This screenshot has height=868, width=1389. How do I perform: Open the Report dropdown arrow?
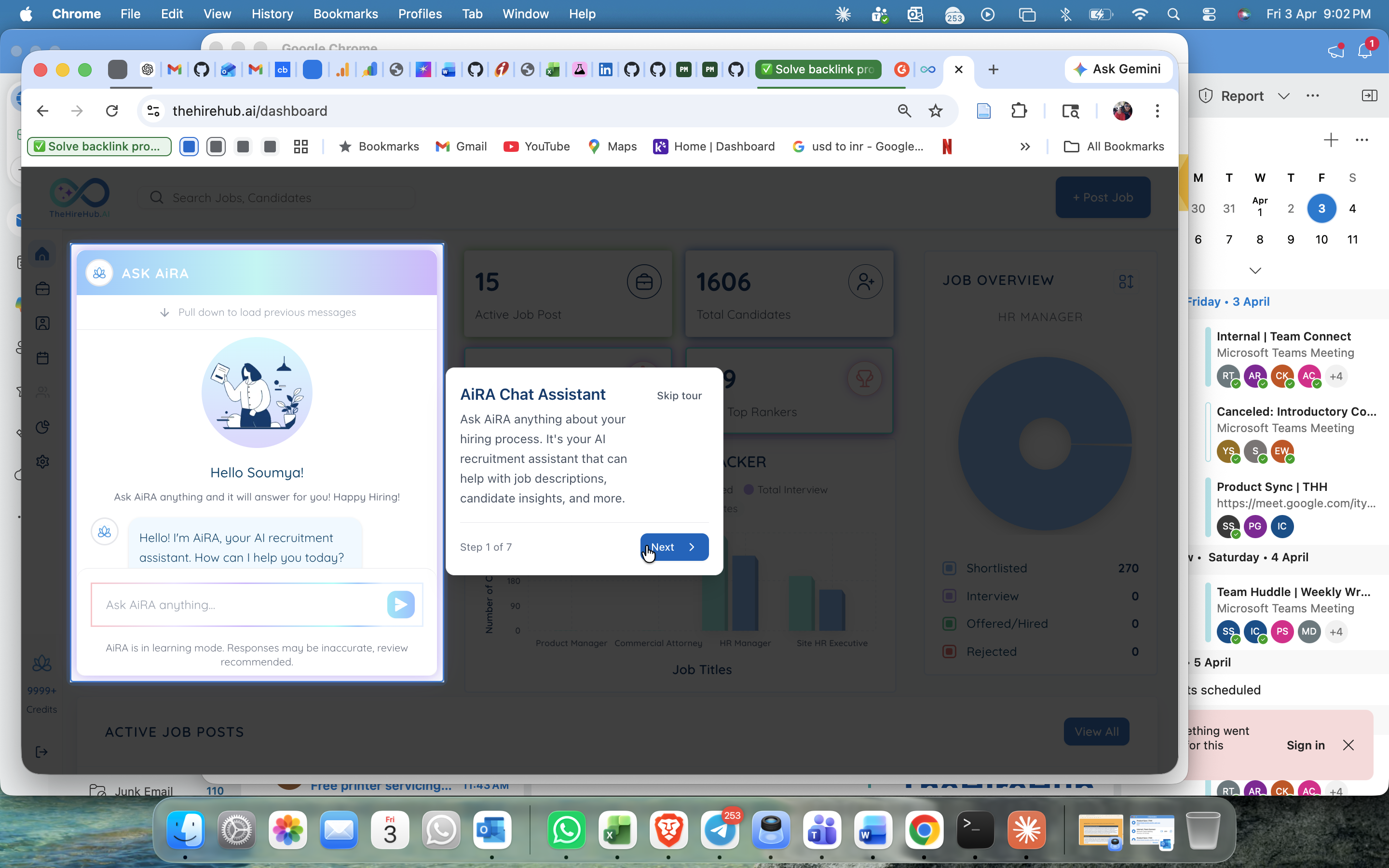(1284, 96)
